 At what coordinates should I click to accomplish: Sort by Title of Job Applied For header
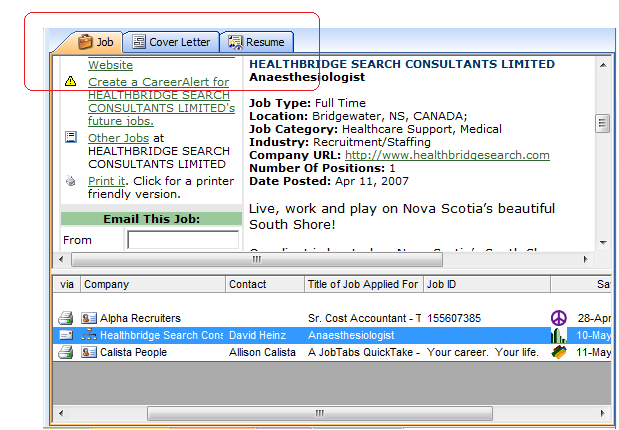[x=364, y=284]
